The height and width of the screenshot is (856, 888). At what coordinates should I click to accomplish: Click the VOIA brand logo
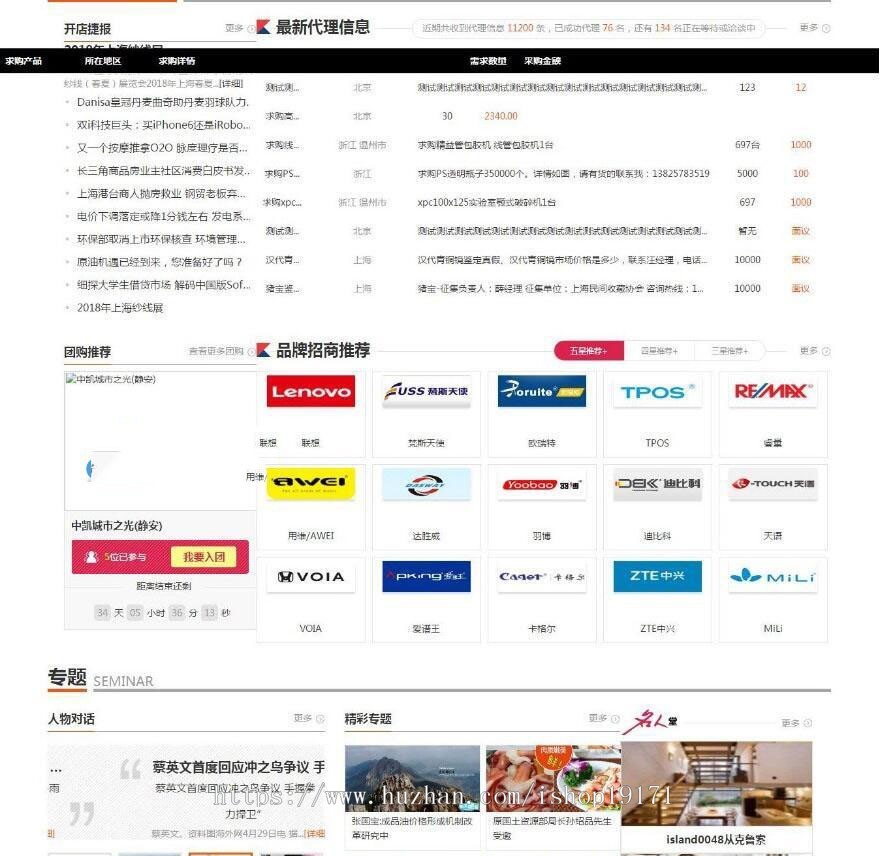click(x=310, y=576)
